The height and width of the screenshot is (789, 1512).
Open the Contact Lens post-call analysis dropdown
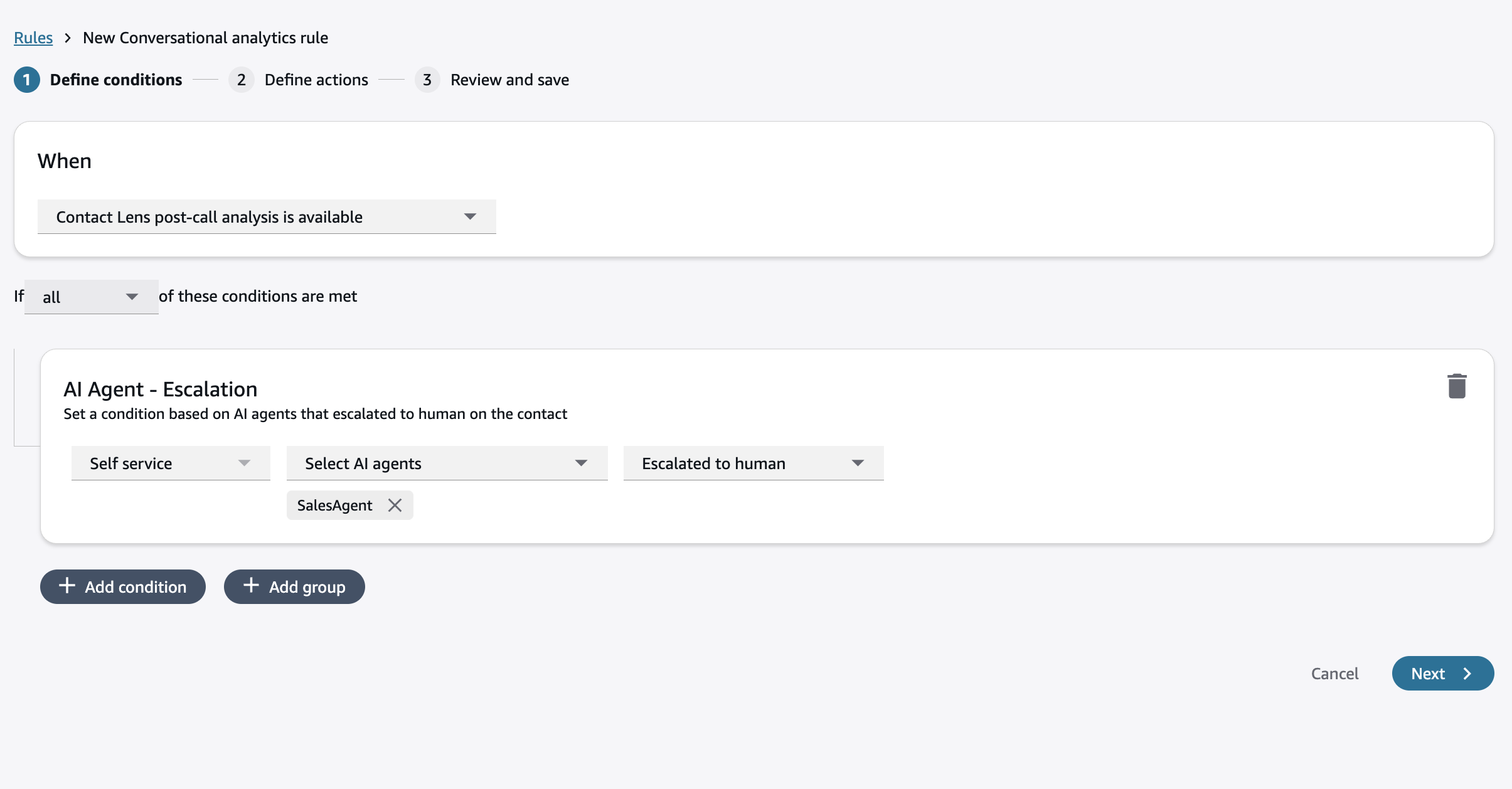pos(267,217)
